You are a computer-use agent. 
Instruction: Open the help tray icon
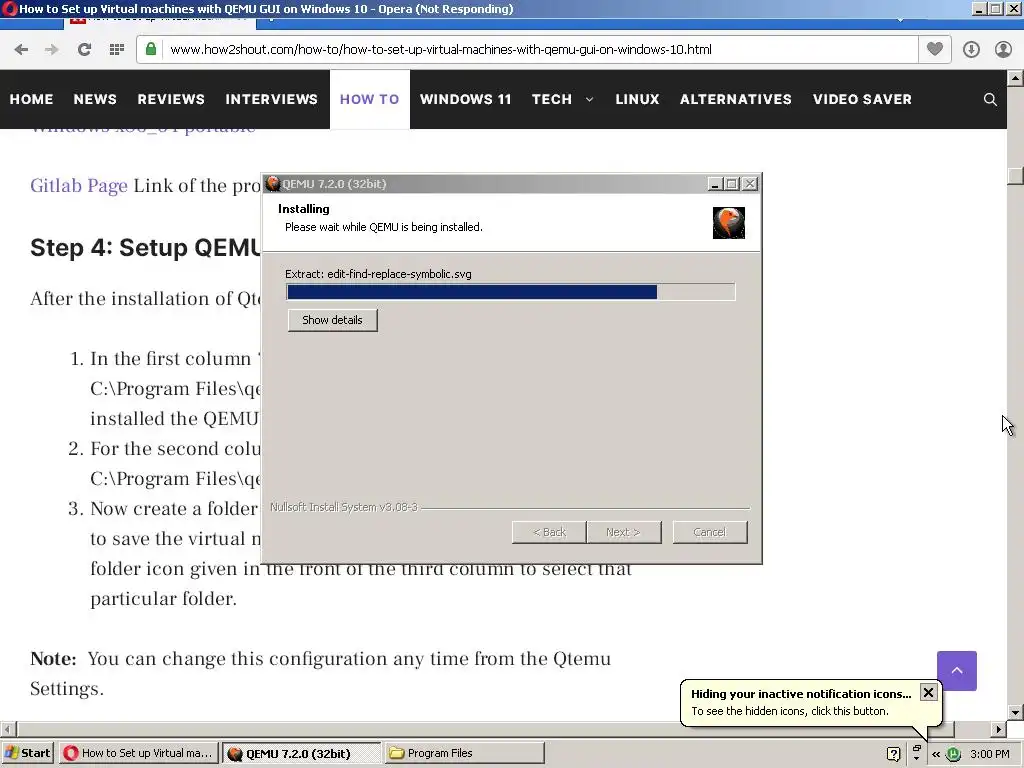coord(893,754)
